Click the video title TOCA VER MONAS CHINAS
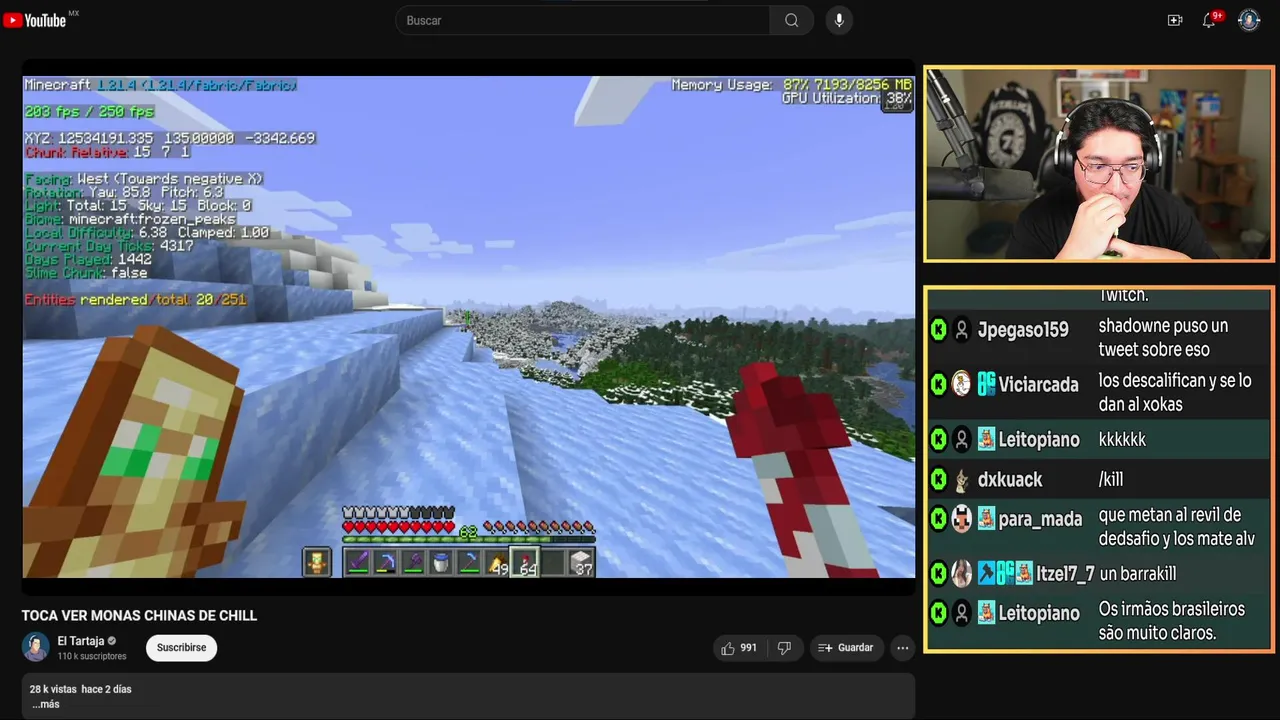 pyautogui.click(x=140, y=615)
